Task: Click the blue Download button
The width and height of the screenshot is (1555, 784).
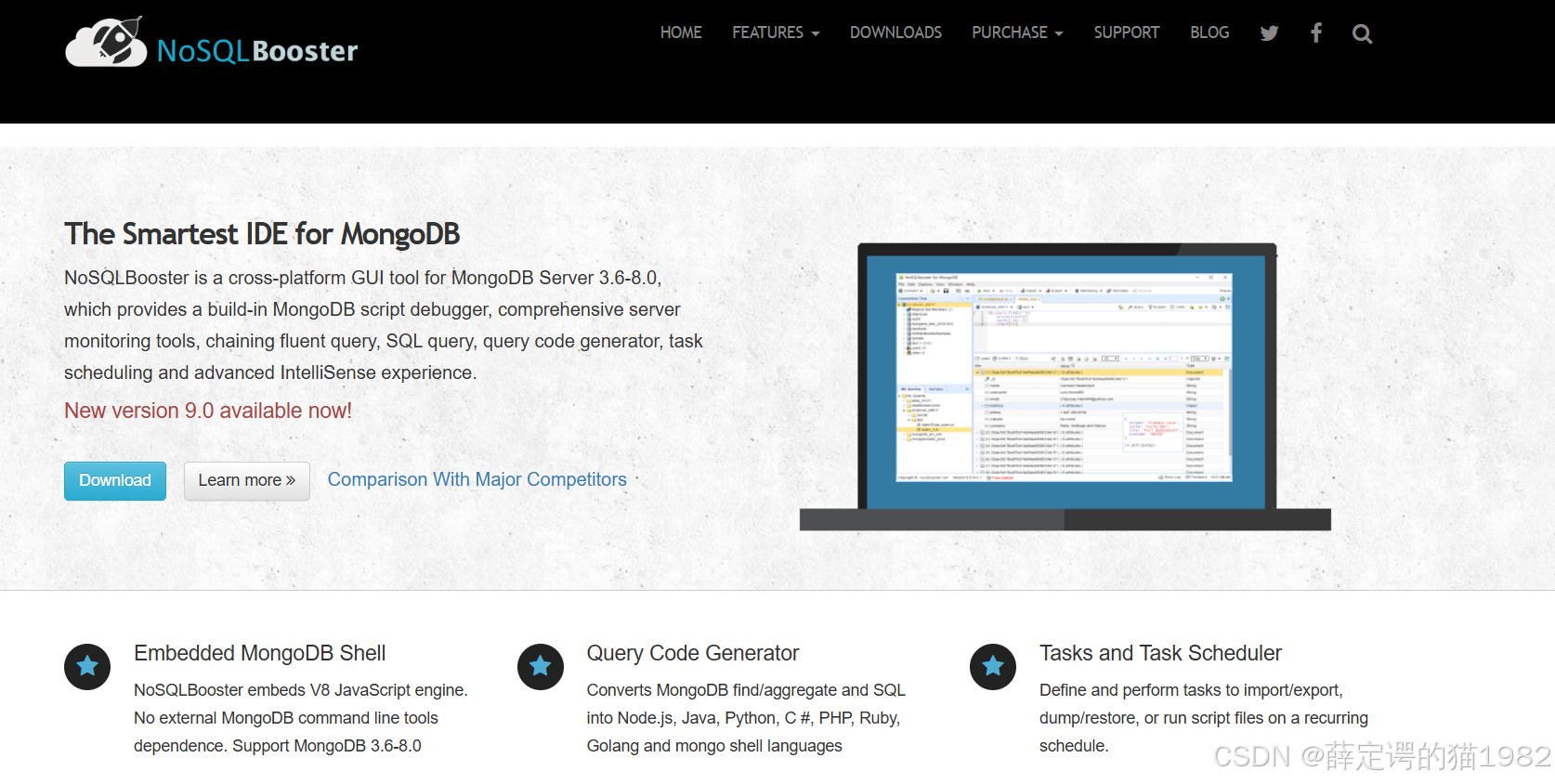Action: point(115,481)
